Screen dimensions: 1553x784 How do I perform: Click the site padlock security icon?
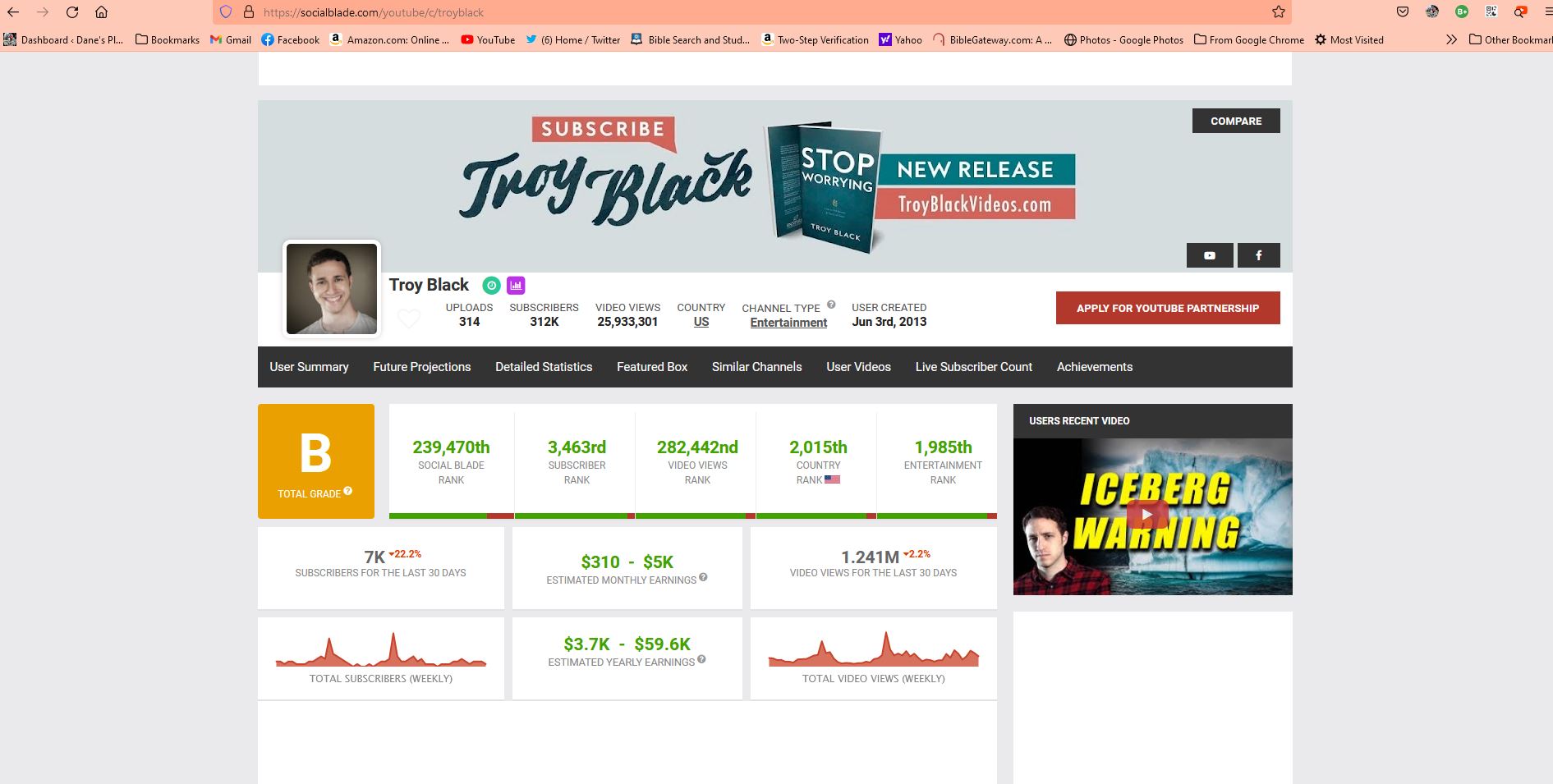249,12
